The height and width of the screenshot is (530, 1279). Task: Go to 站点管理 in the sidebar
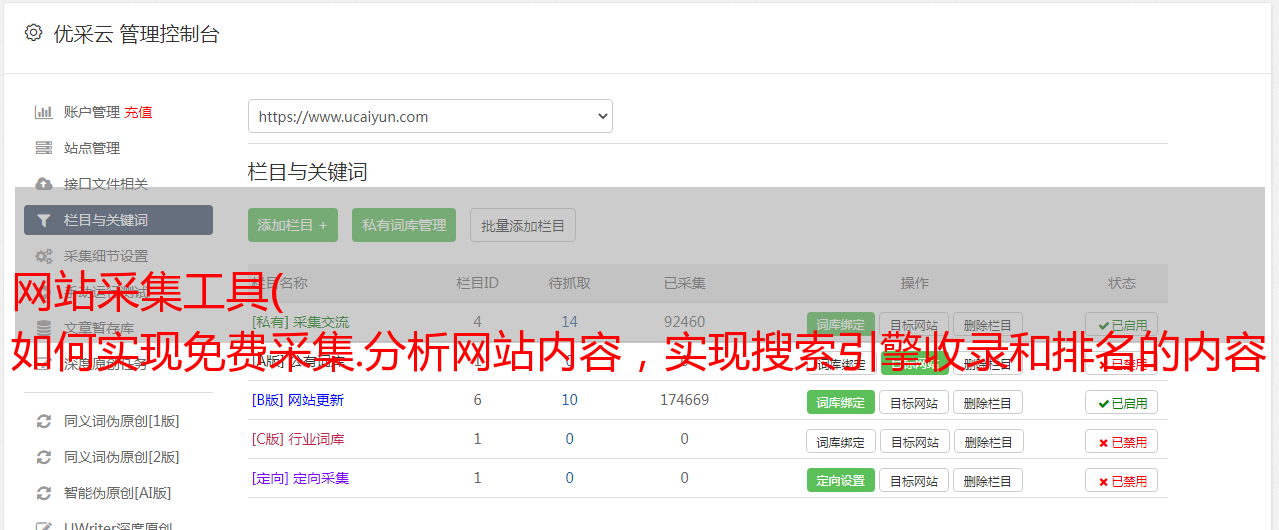click(92, 148)
